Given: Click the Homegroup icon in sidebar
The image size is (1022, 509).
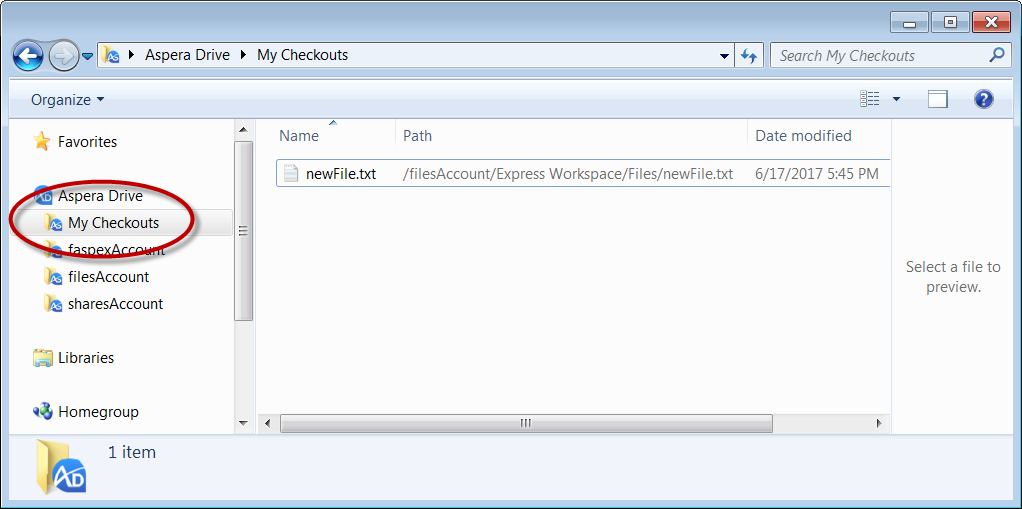Looking at the screenshot, I should (x=43, y=412).
